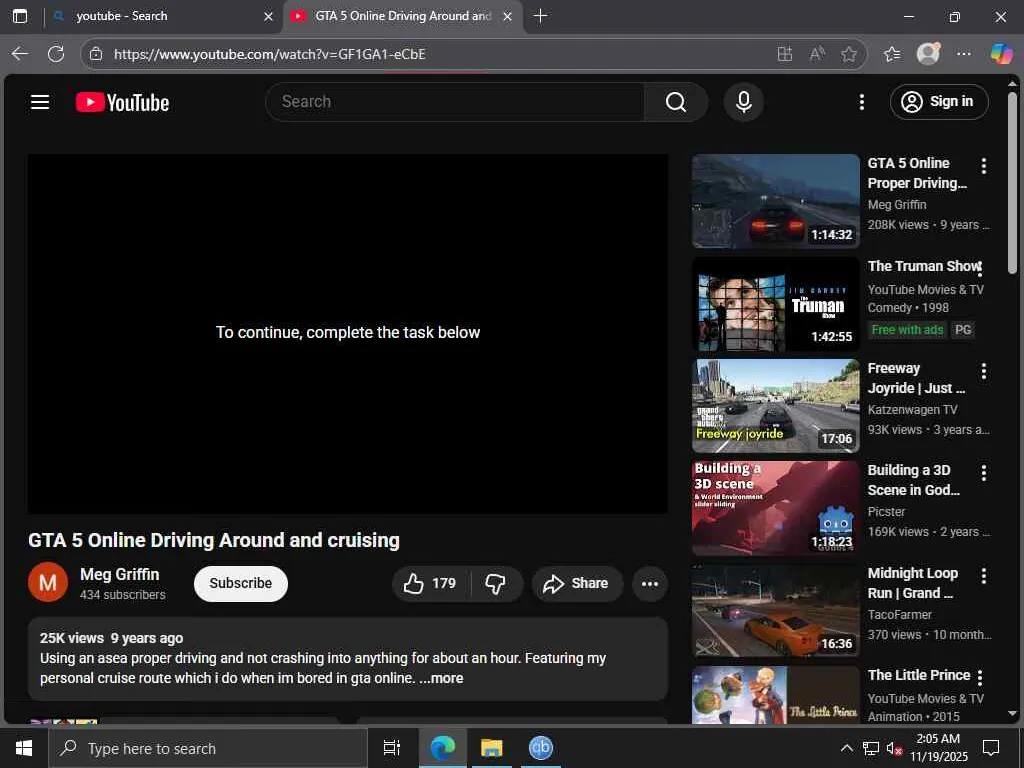Open Edge Settings and more menu
The image size is (1024, 768).
[x=963, y=54]
